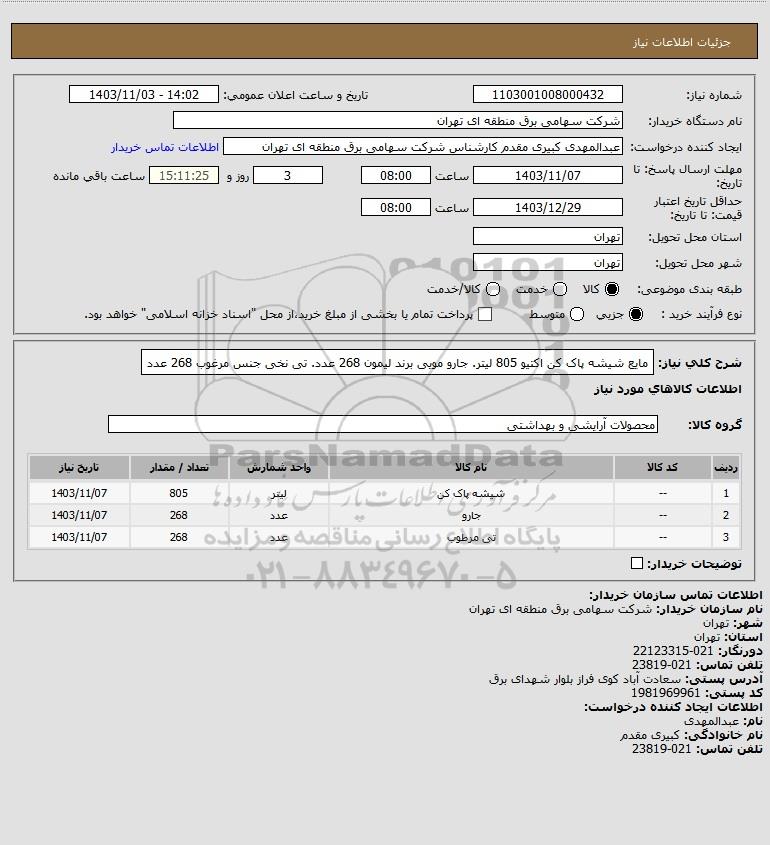Click the goods group محصولات آرایشی و بهداشتی field

pos(383,425)
